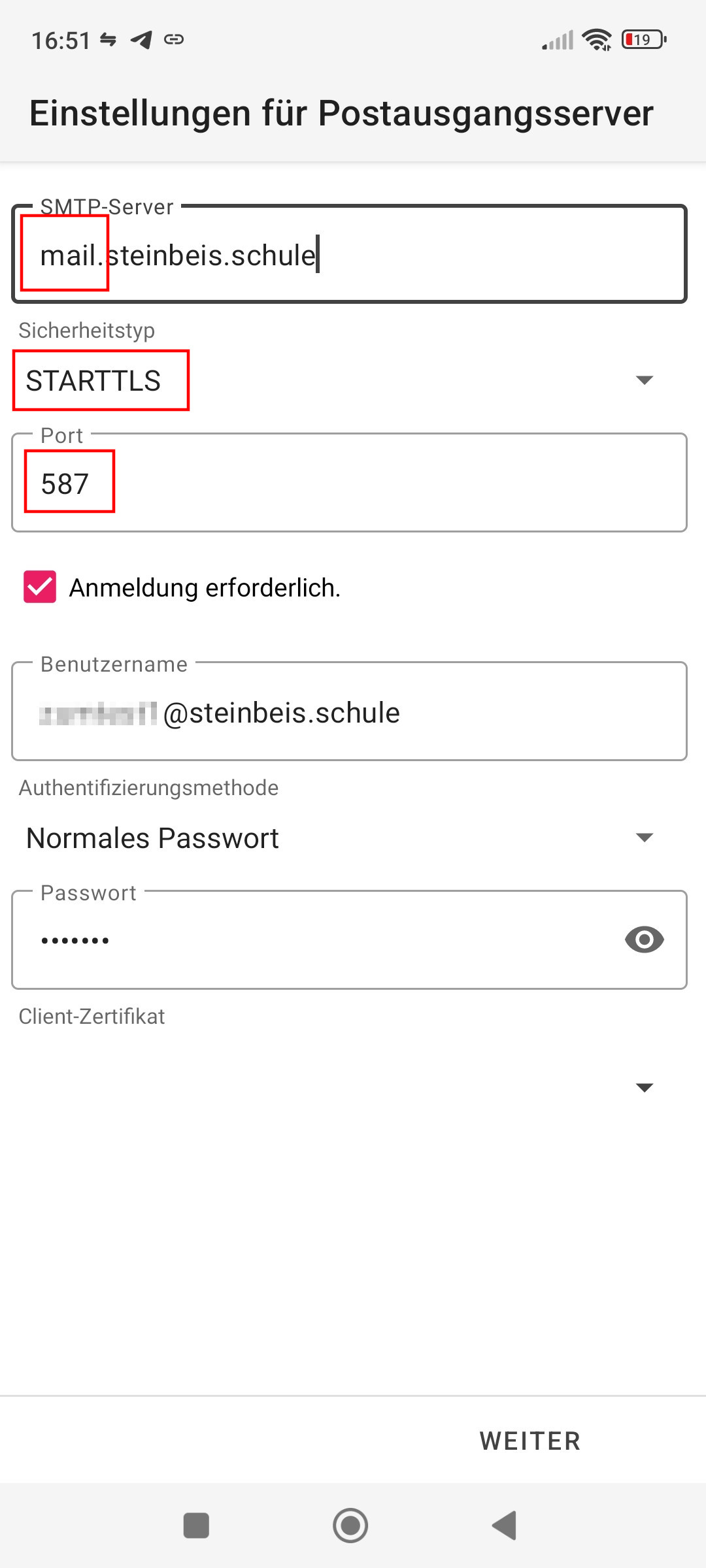Tap the cellular signal strength icon

point(558,40)
